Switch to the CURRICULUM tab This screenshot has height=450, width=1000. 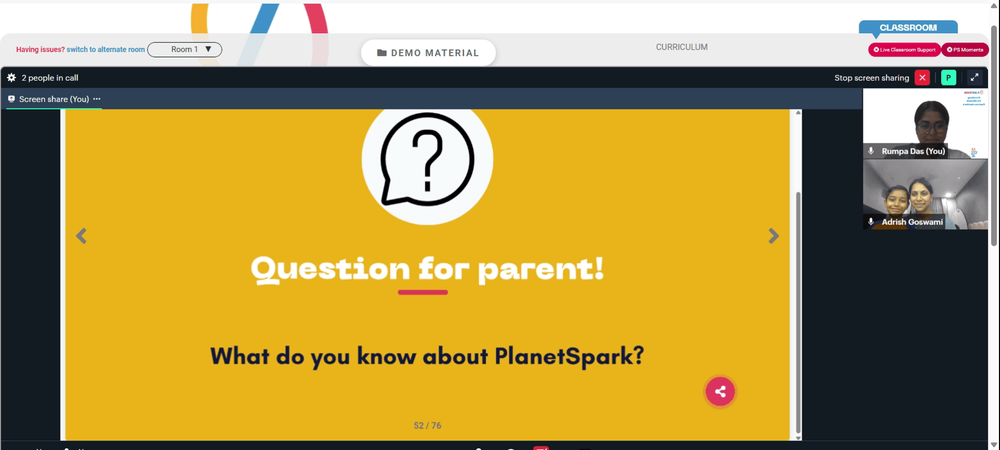click(x=681, y=47)
